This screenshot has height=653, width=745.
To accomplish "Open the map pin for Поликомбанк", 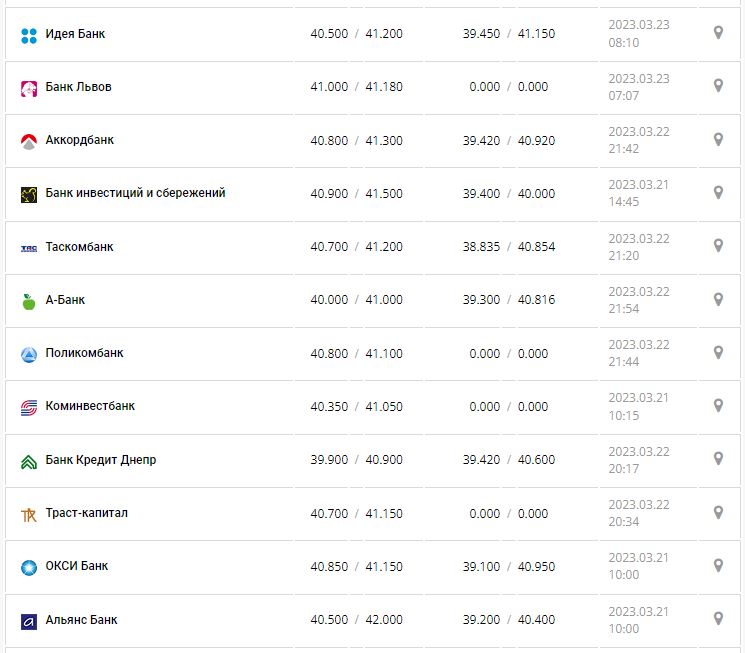I will [x=718, y=352].
